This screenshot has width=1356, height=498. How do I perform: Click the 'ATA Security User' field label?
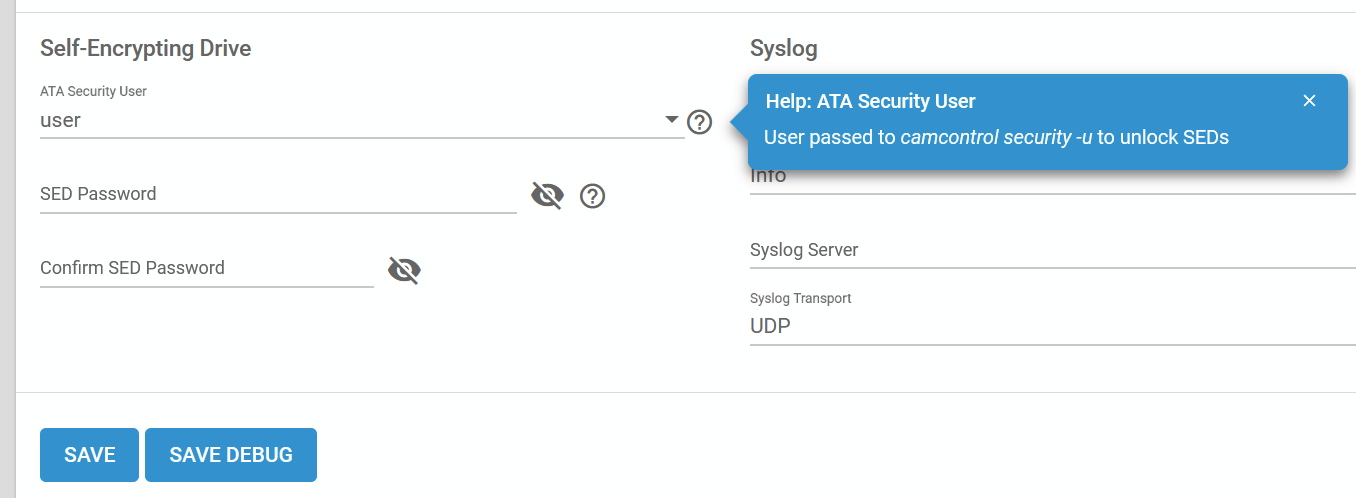93,91
